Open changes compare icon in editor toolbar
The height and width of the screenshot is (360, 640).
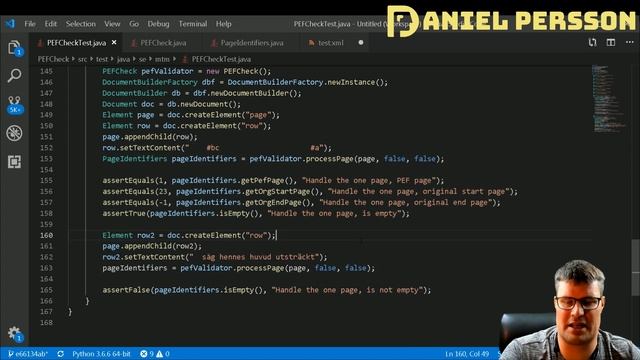pyautogui.click(x=592, y=42)
